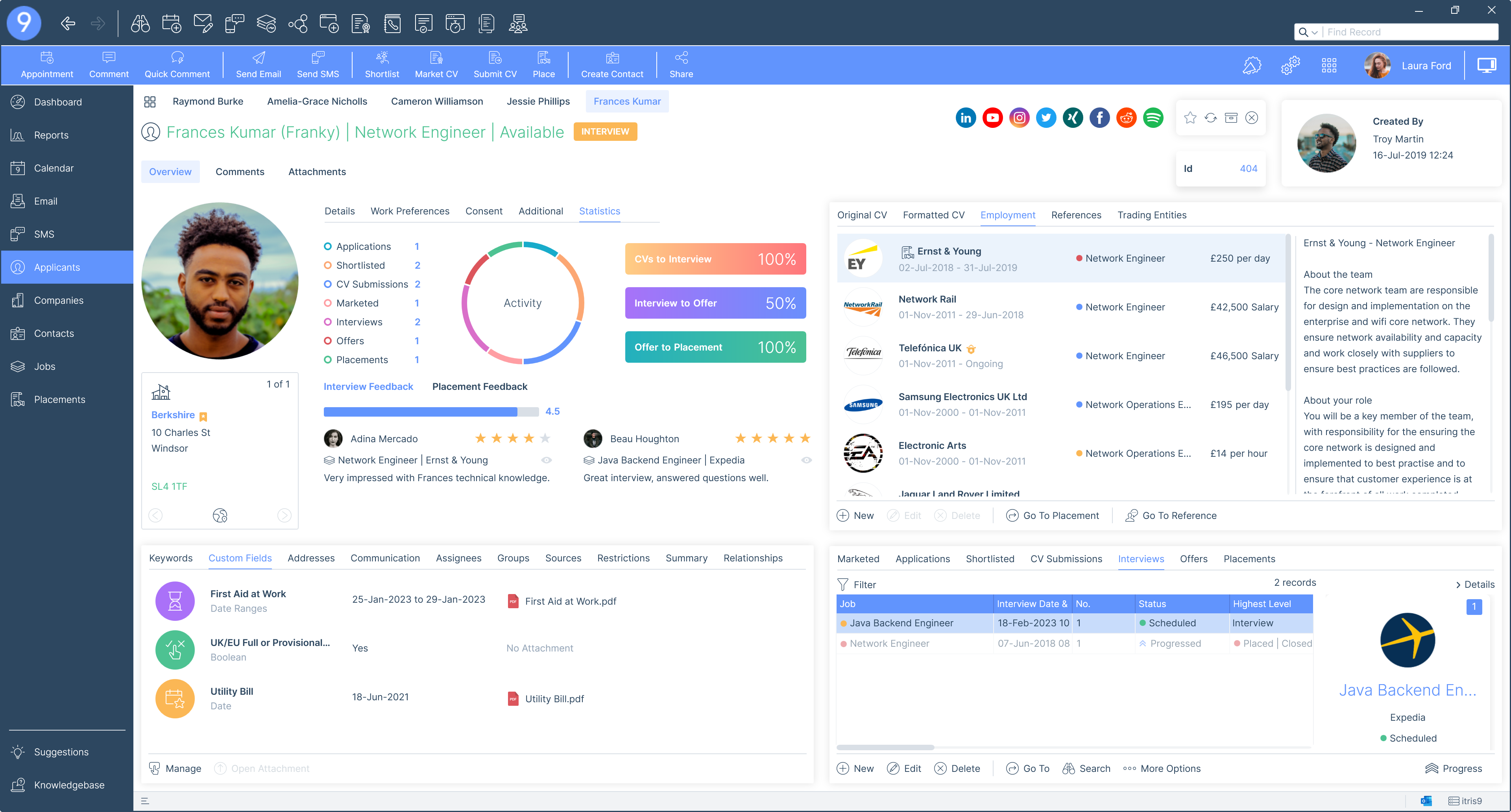The width and height of the screenshot is (1511, 812).
Task: Switch to the Offers tab
Action: 1193,559
